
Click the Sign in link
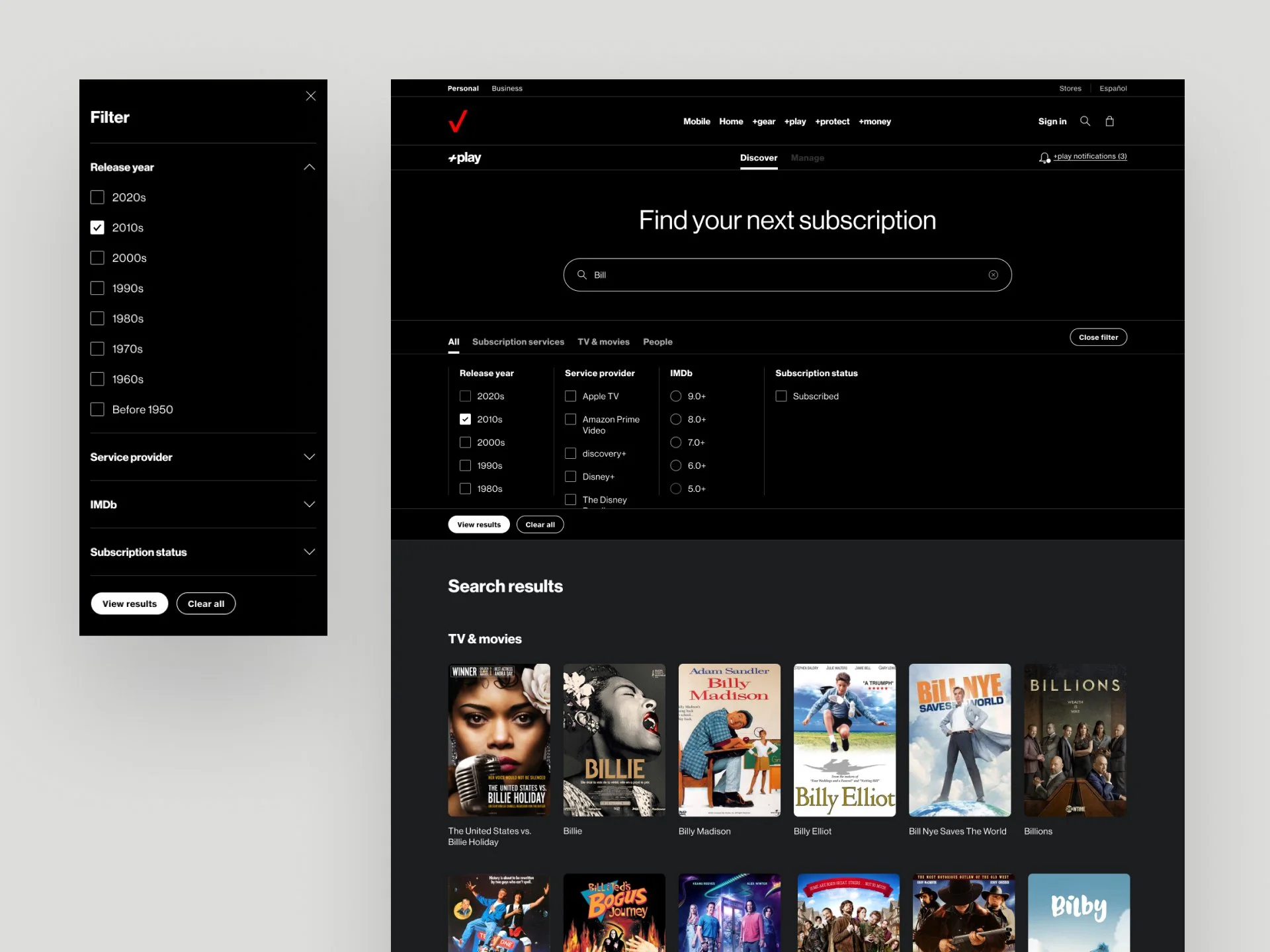(x=1052, y=121)
